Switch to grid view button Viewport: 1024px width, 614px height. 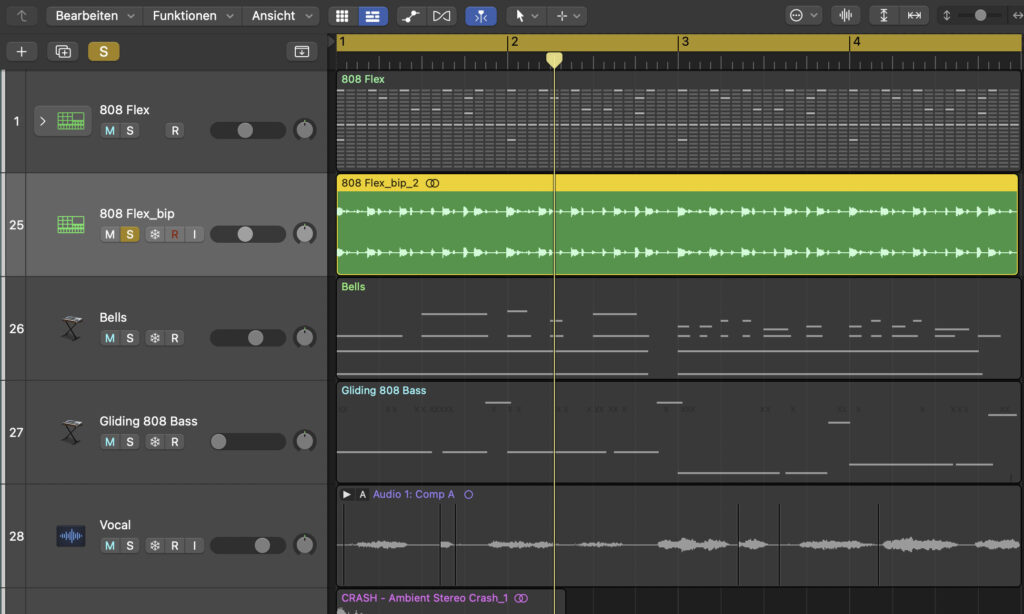pos(342,16)
